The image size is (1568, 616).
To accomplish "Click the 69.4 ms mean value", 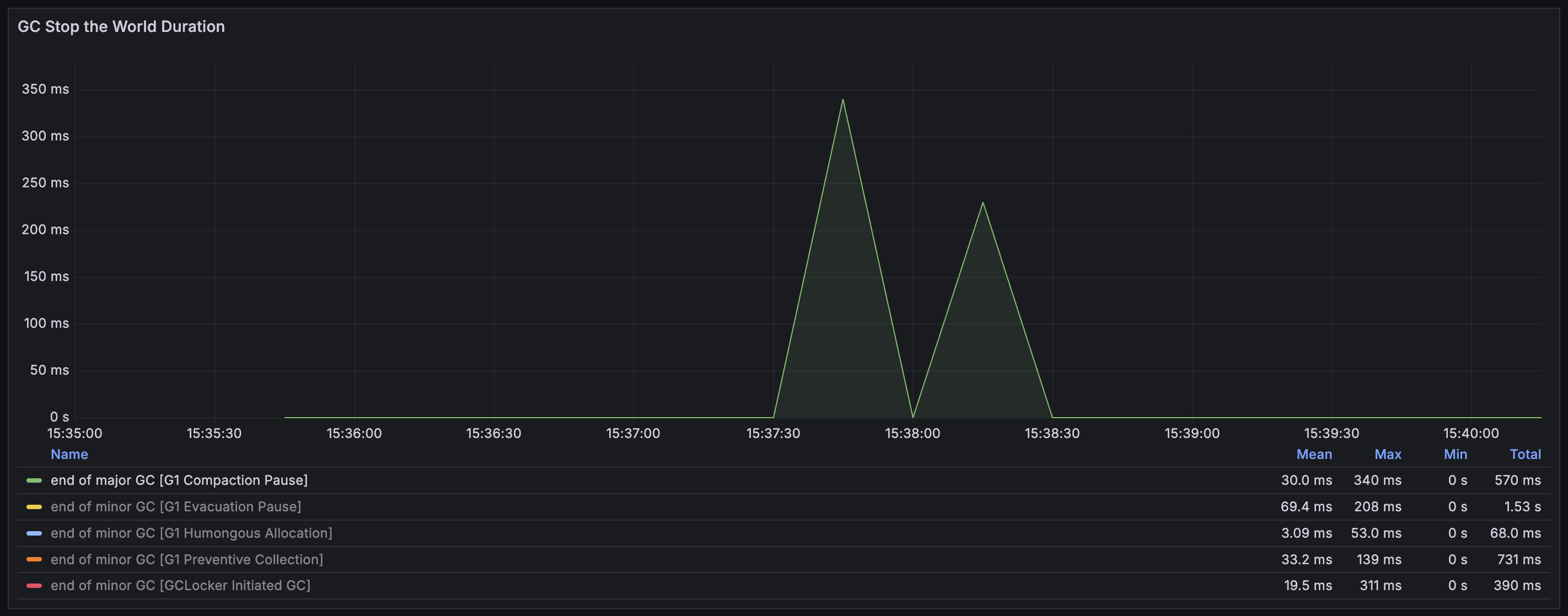I will (x=1306, y=506).
